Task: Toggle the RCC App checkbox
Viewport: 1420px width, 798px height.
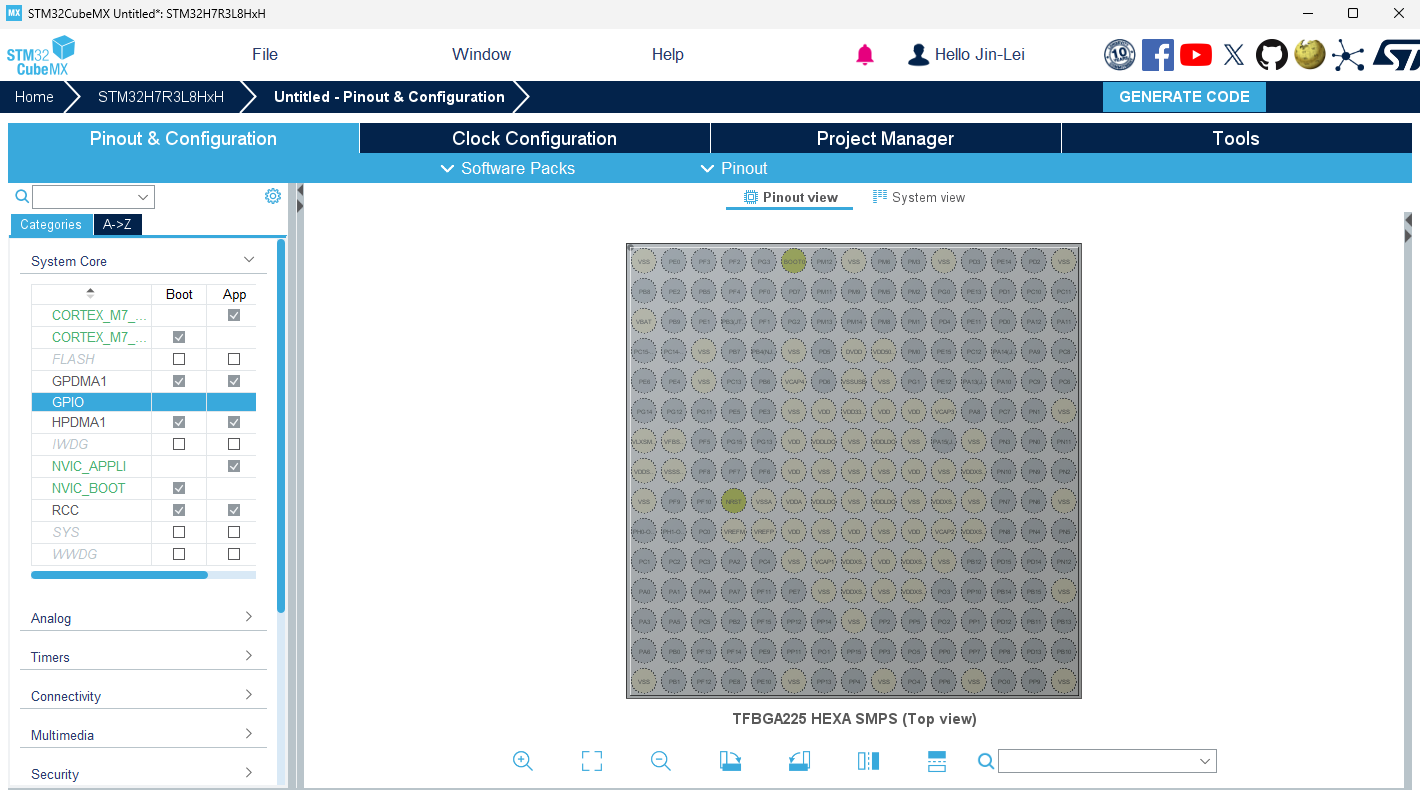Action: (234, 510)
